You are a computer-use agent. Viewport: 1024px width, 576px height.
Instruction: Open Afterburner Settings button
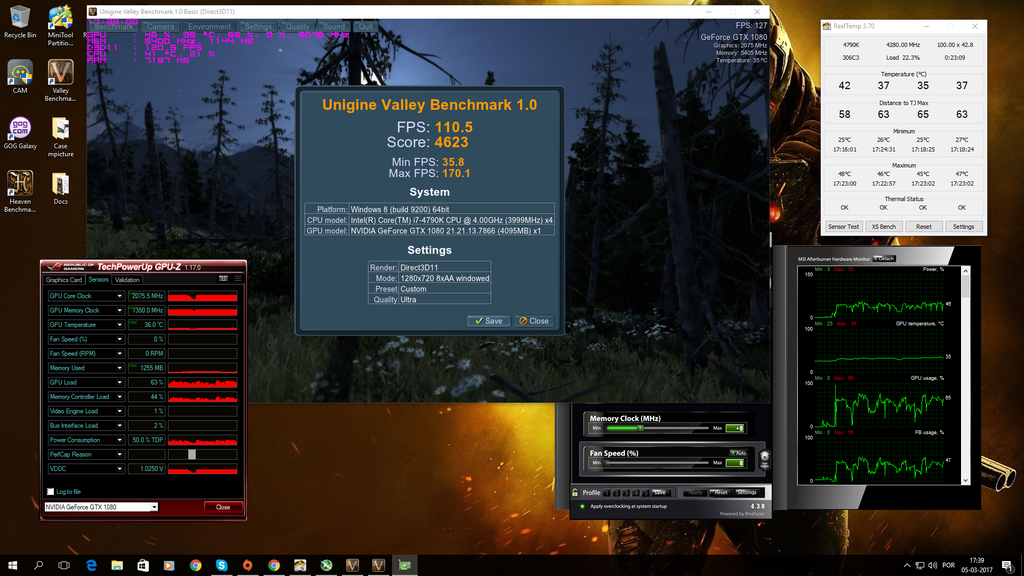746,492
